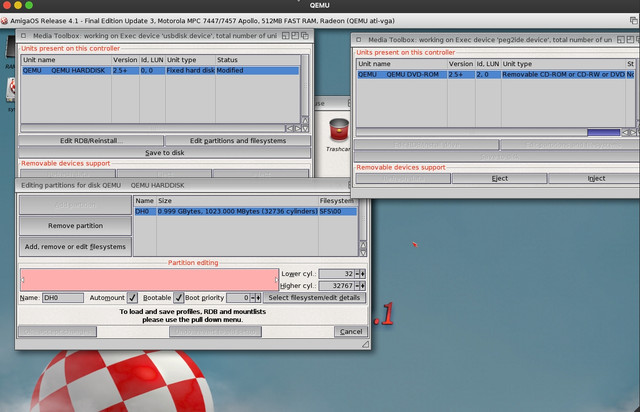The image size is (640, 412).
Task: Toggle the Automount checkbox
Action: pos(132,298)
